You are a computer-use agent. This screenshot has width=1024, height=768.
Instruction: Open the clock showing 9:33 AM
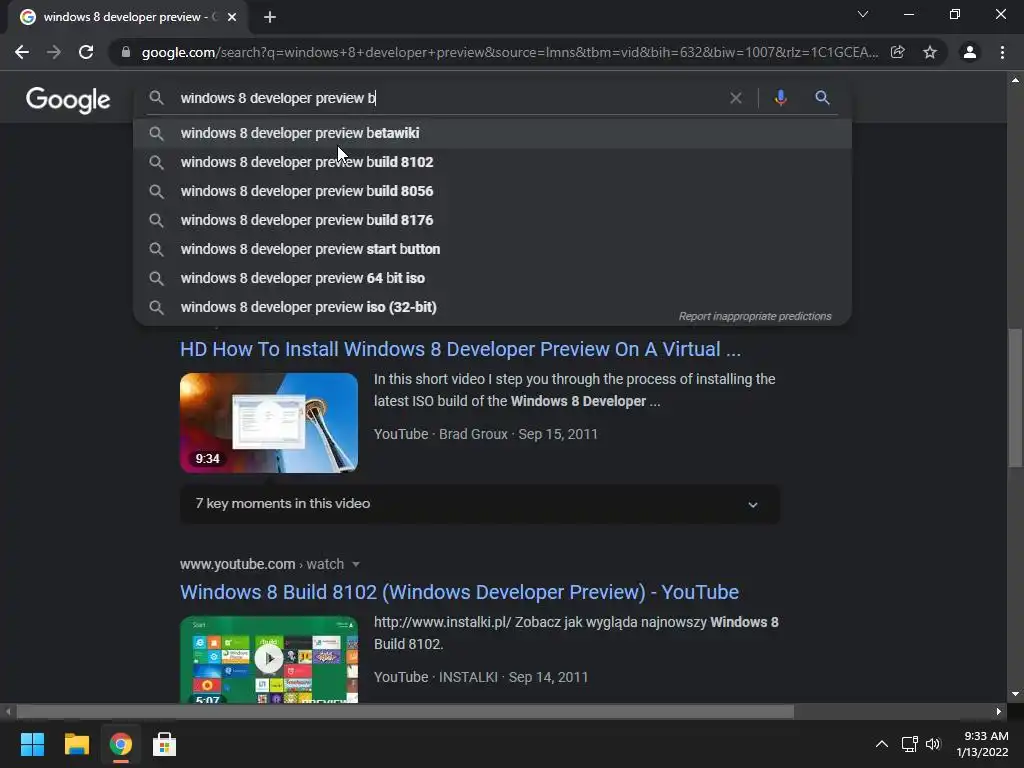(x=982, y=744)
